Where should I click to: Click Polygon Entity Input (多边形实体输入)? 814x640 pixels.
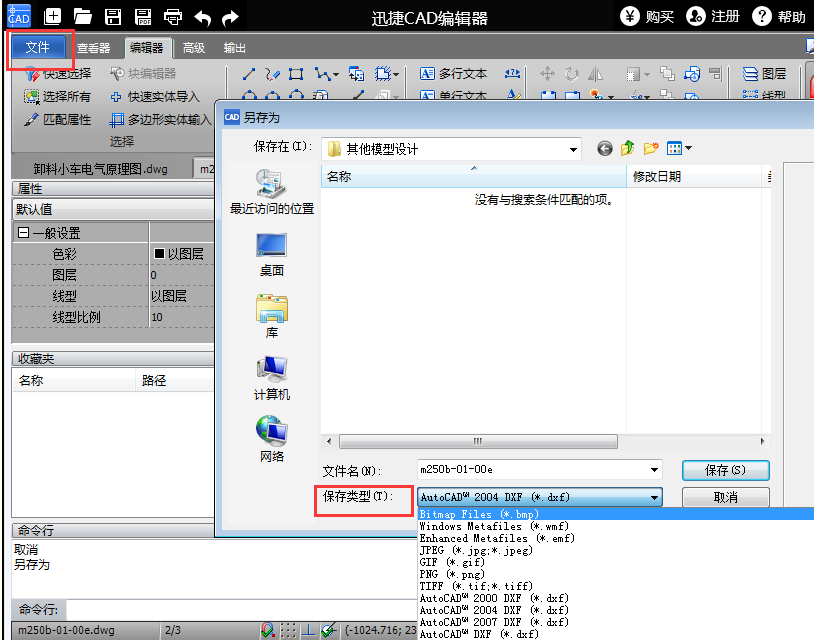pos(160,119)
